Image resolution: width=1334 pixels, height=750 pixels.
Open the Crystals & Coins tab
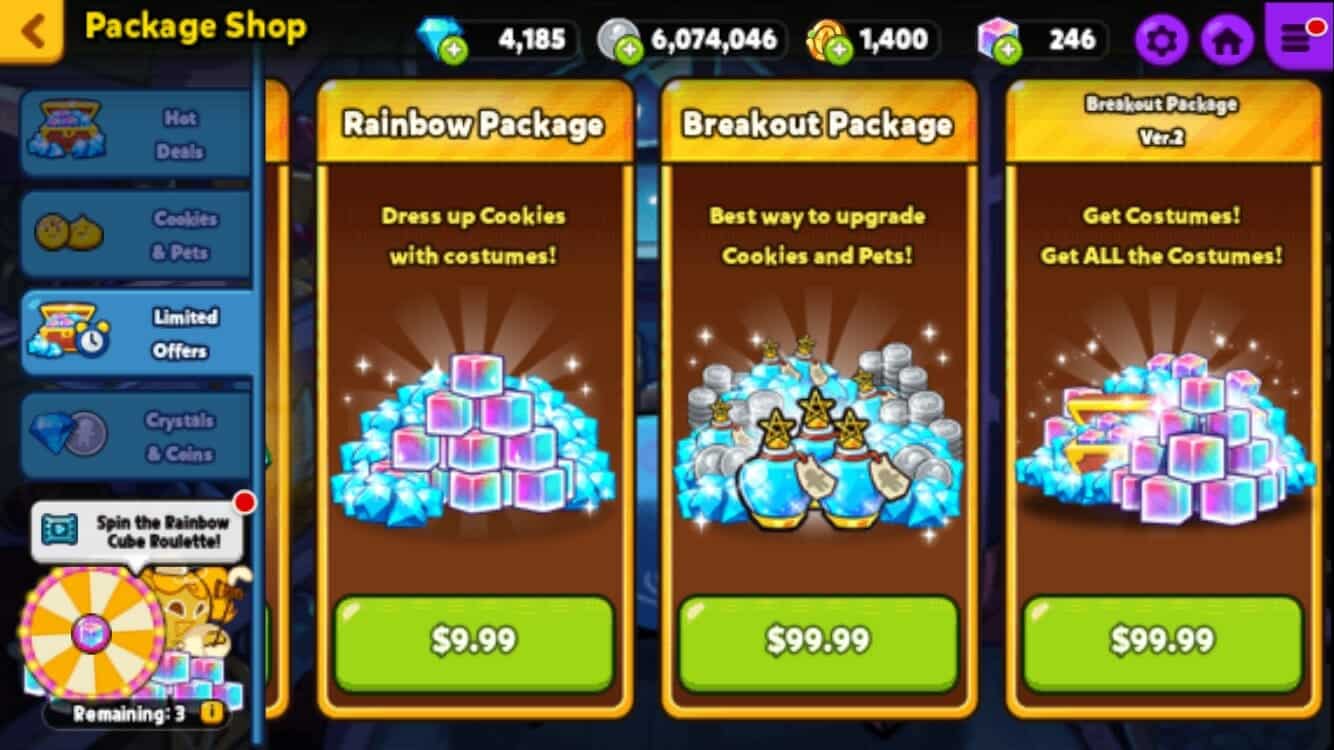coord(135,436)
